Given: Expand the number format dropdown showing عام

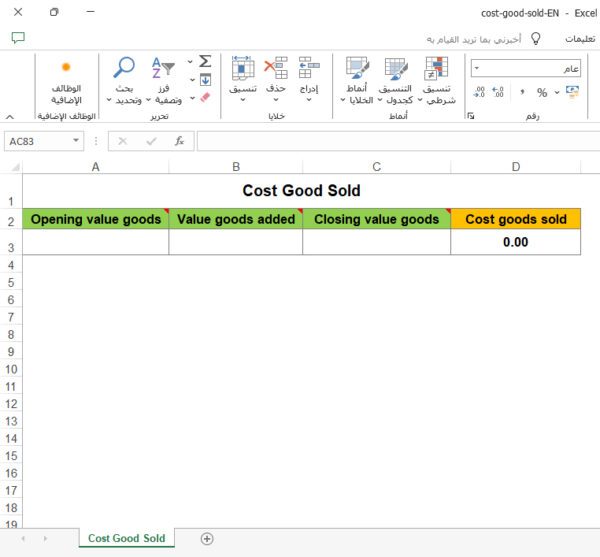Looking at the screenshot, I should (x=477, y=68).
